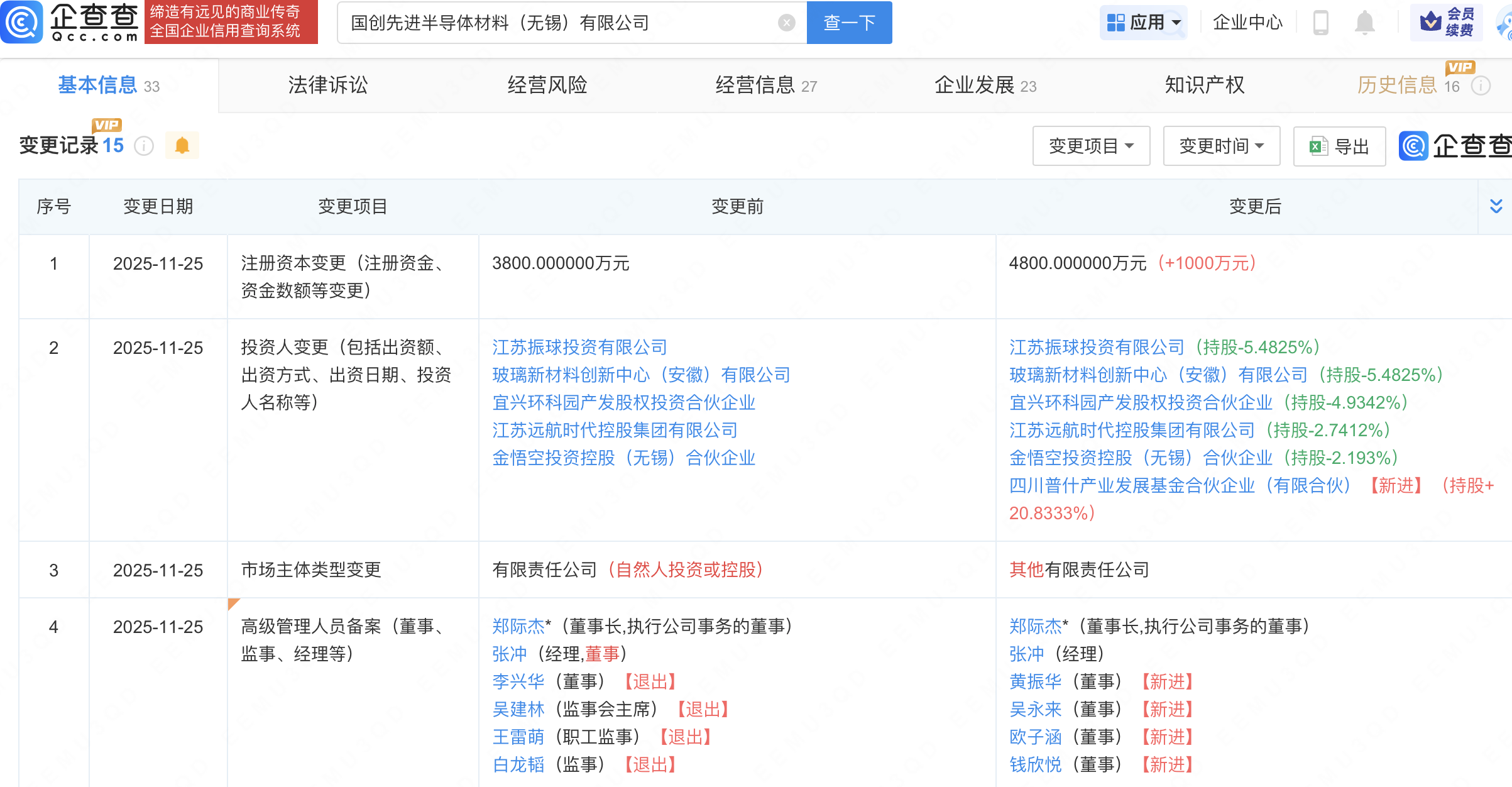Click the Qcc.com logo icon
The image size is (1512, 787).
point(22,22)
